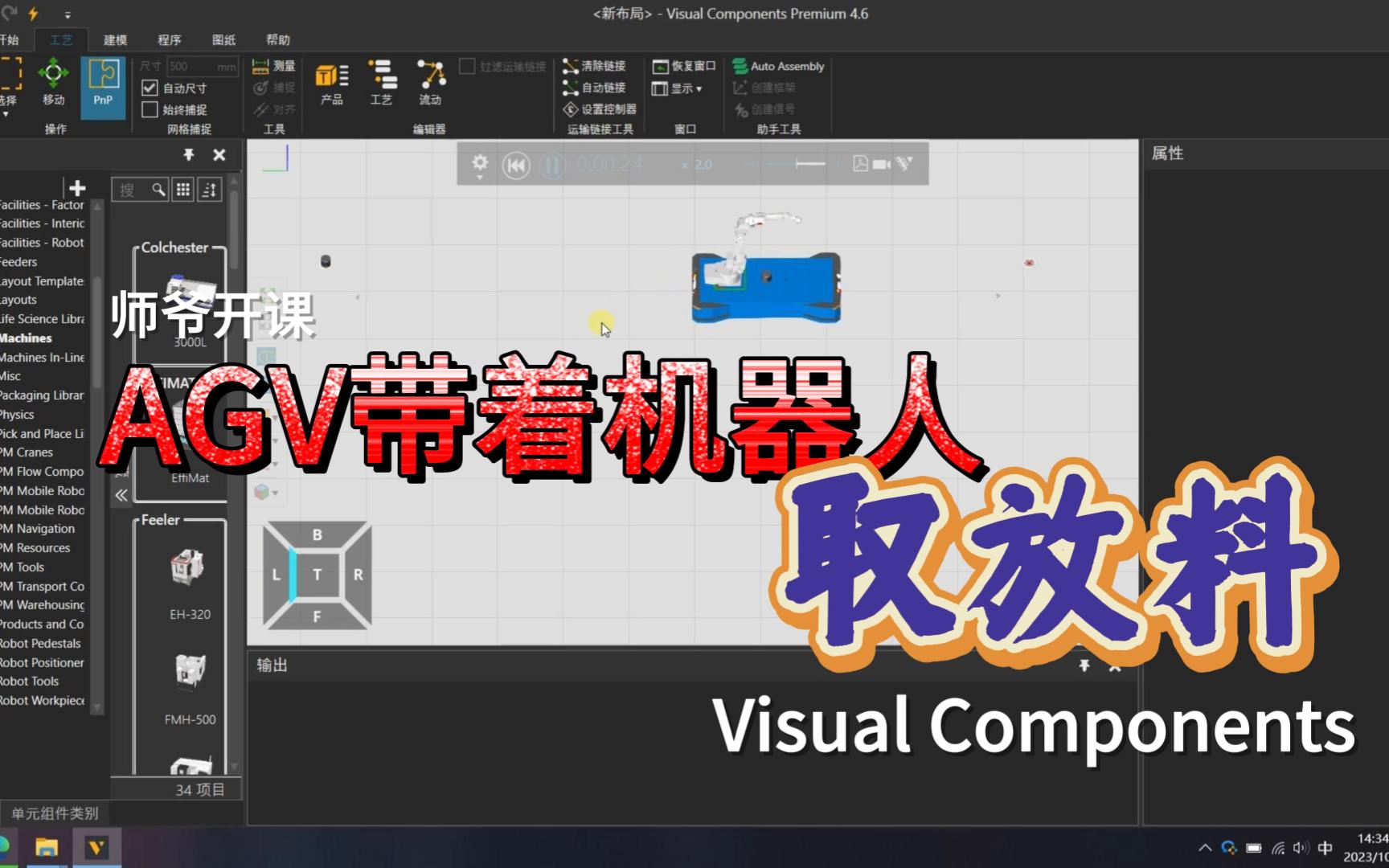Viewport: 1389px width, 868px height.
Task: Open the Start (开始) ribbon tab
Action: 9,39
